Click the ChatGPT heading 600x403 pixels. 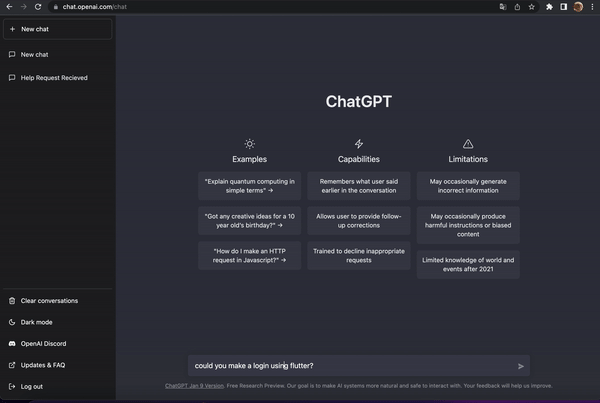tap(359, 101)
